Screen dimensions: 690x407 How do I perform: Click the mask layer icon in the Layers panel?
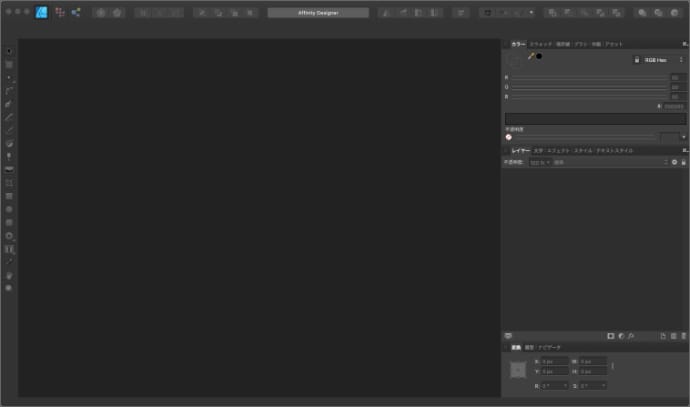point(611,336)
